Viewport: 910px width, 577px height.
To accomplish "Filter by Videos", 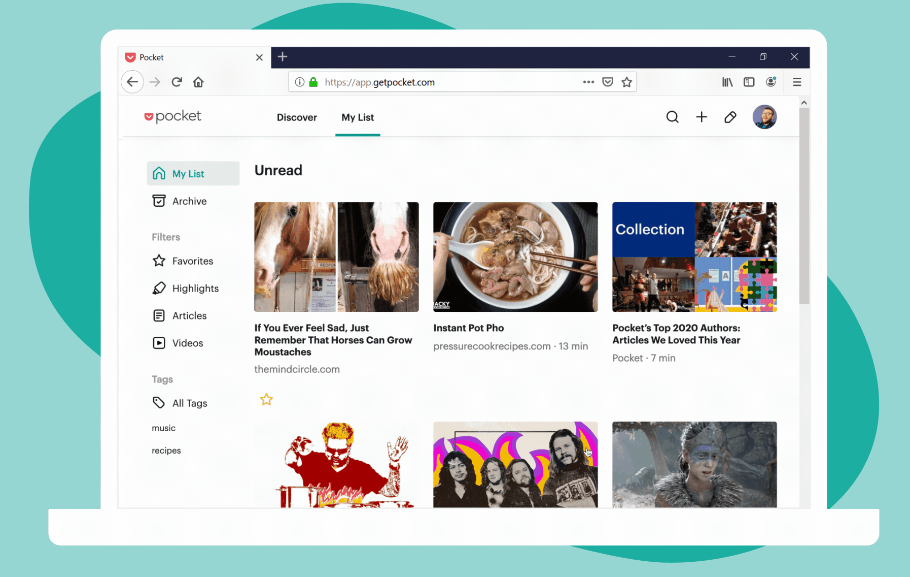I will pos(178,342).
